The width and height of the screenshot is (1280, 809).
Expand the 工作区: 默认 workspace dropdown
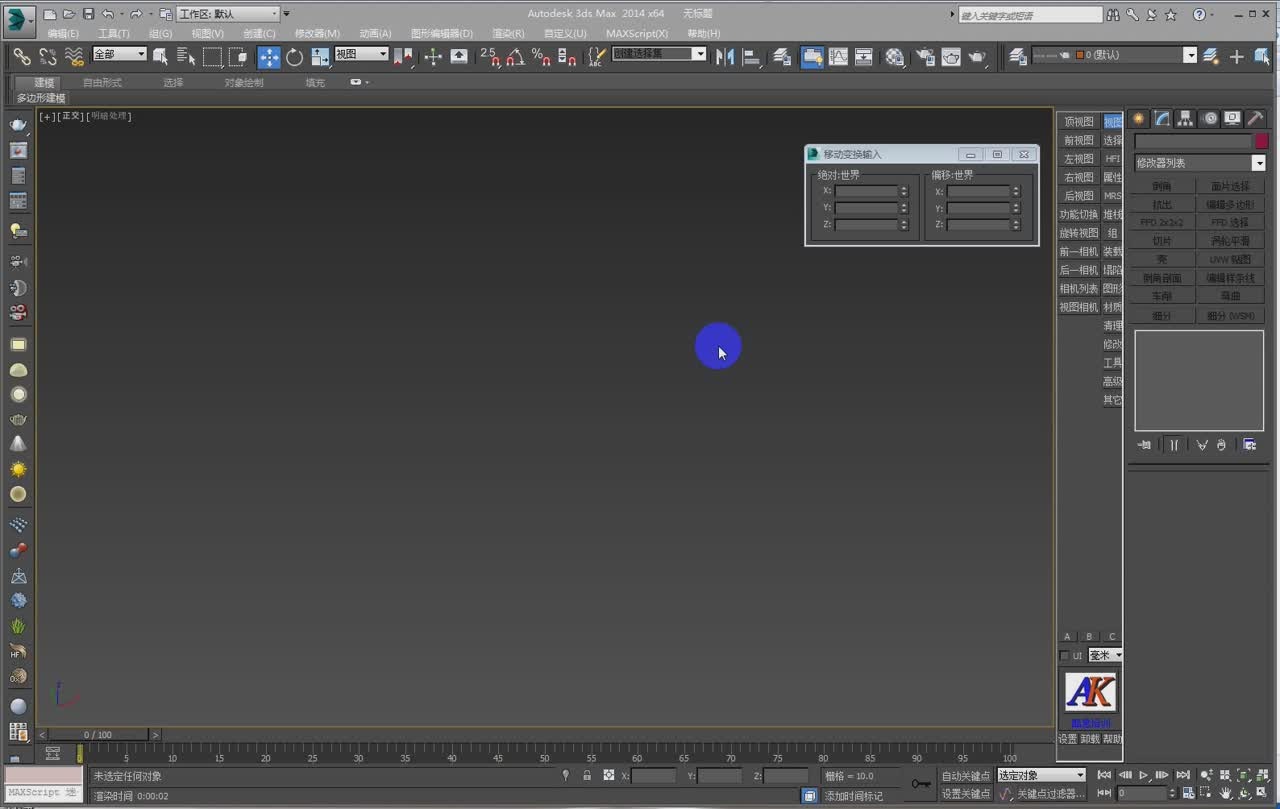tap(229, 14)
